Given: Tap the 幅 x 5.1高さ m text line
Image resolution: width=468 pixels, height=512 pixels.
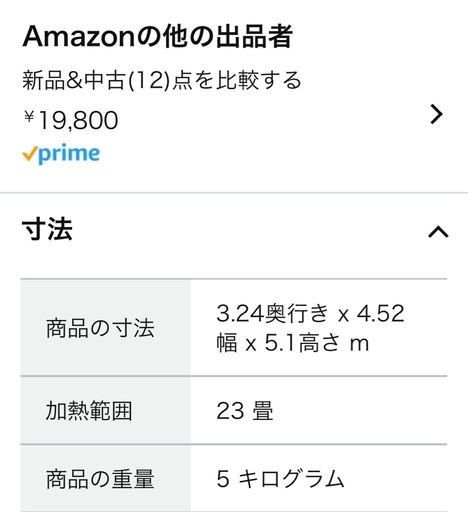Looking at the screenshot, I should (x=293, y=343).
